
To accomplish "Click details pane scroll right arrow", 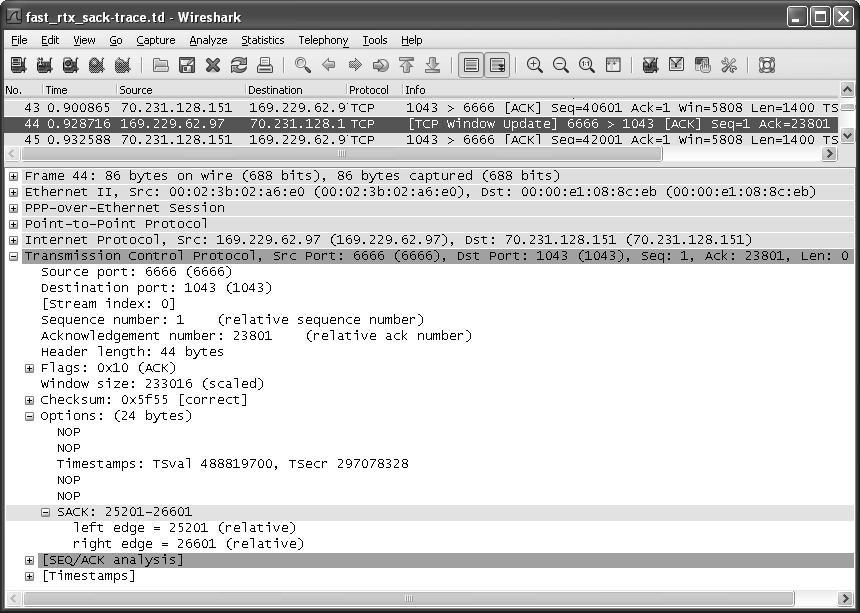I will (x=845, y=598).
